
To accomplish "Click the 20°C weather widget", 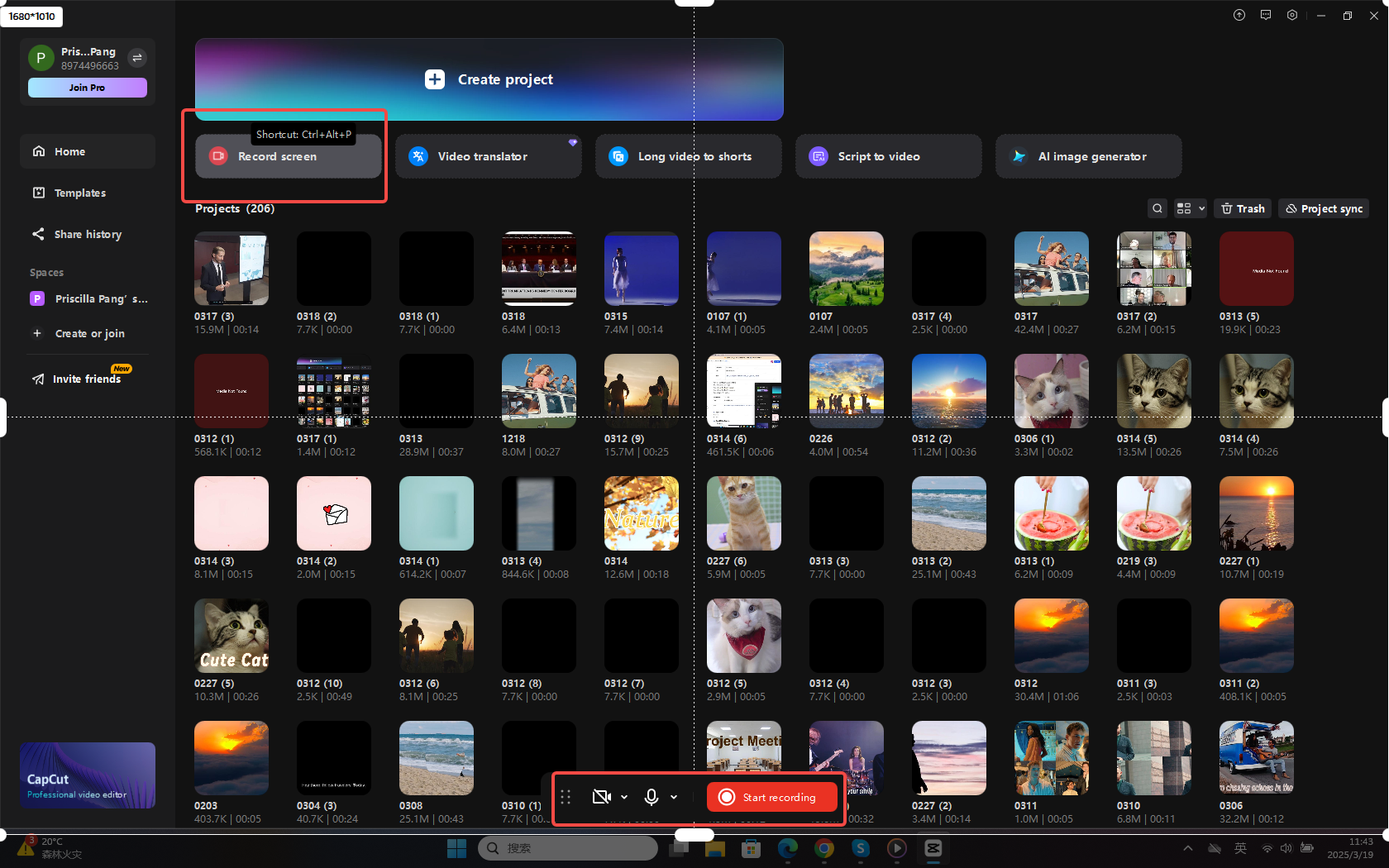I will tap(50, 848).
